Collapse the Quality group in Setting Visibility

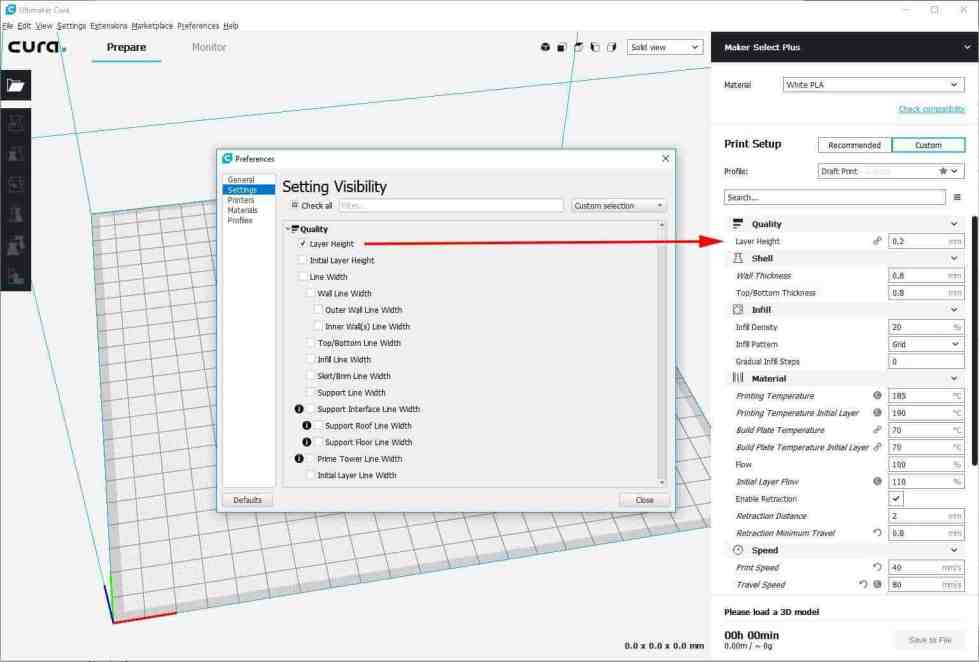point(288,229)
